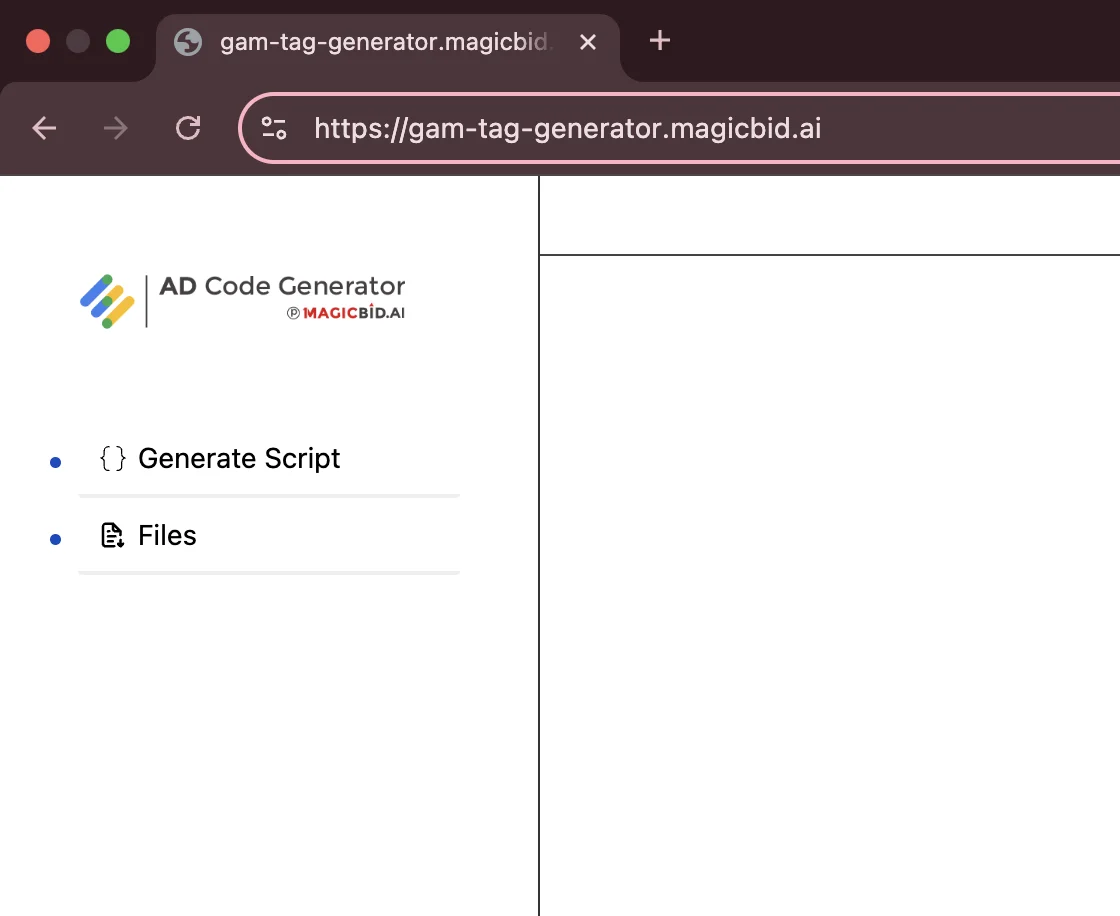Select Files in the sidebar
The image size is (1120, 916).
[x=166, y=535]
